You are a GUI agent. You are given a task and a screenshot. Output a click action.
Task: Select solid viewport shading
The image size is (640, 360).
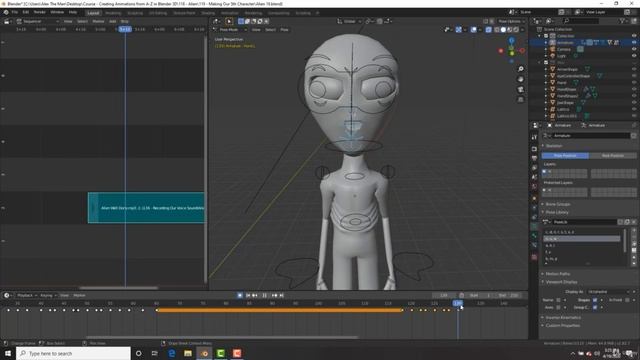coord(503,29)
